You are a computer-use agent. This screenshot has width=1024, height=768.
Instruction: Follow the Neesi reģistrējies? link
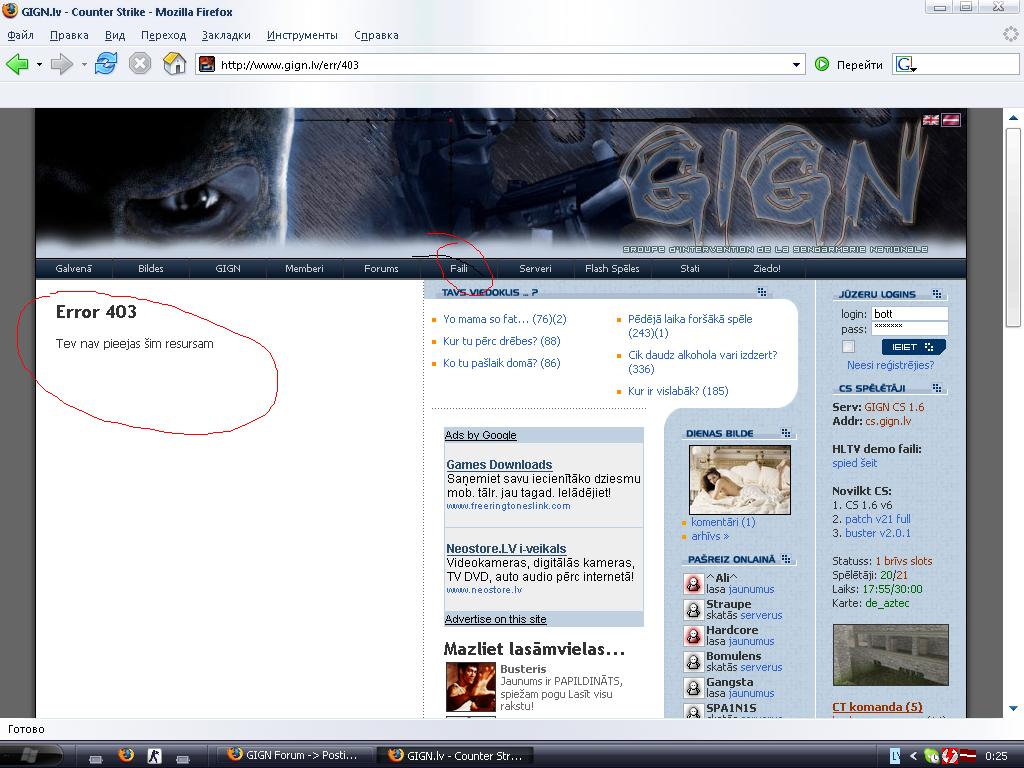890,365
